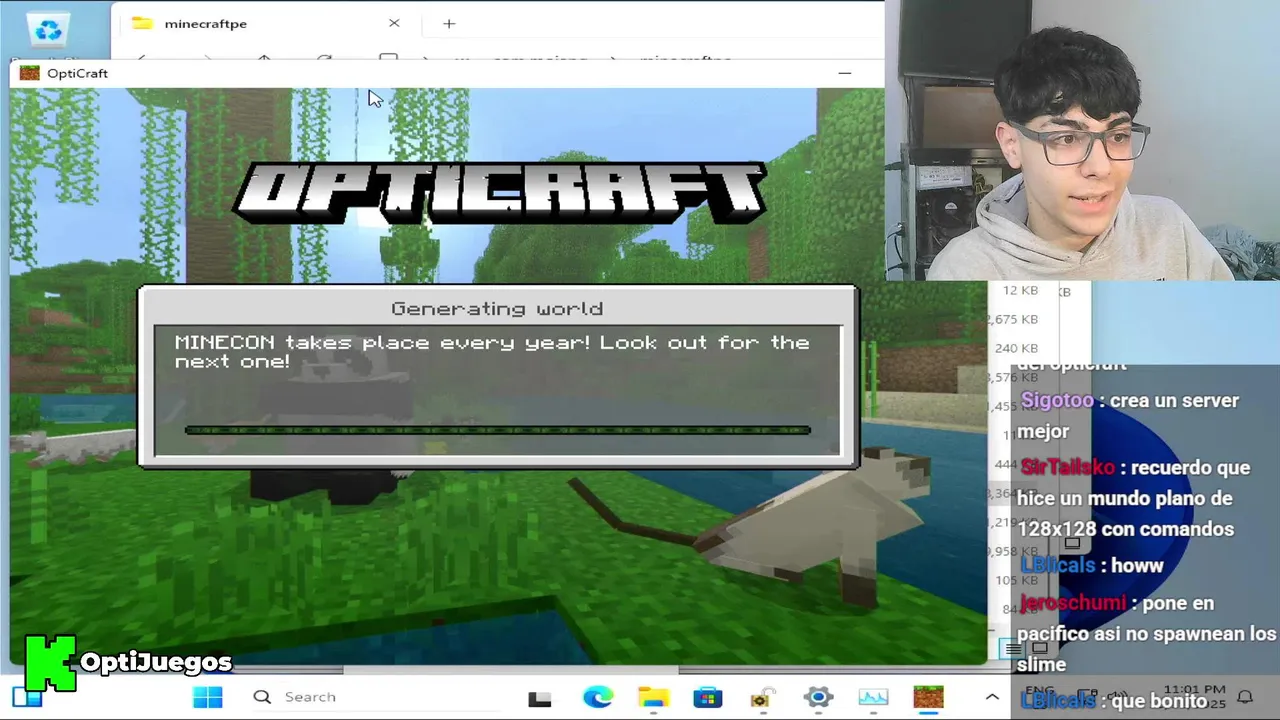
Task: Click the OptiCraft logo title
Action: [499, 192]
